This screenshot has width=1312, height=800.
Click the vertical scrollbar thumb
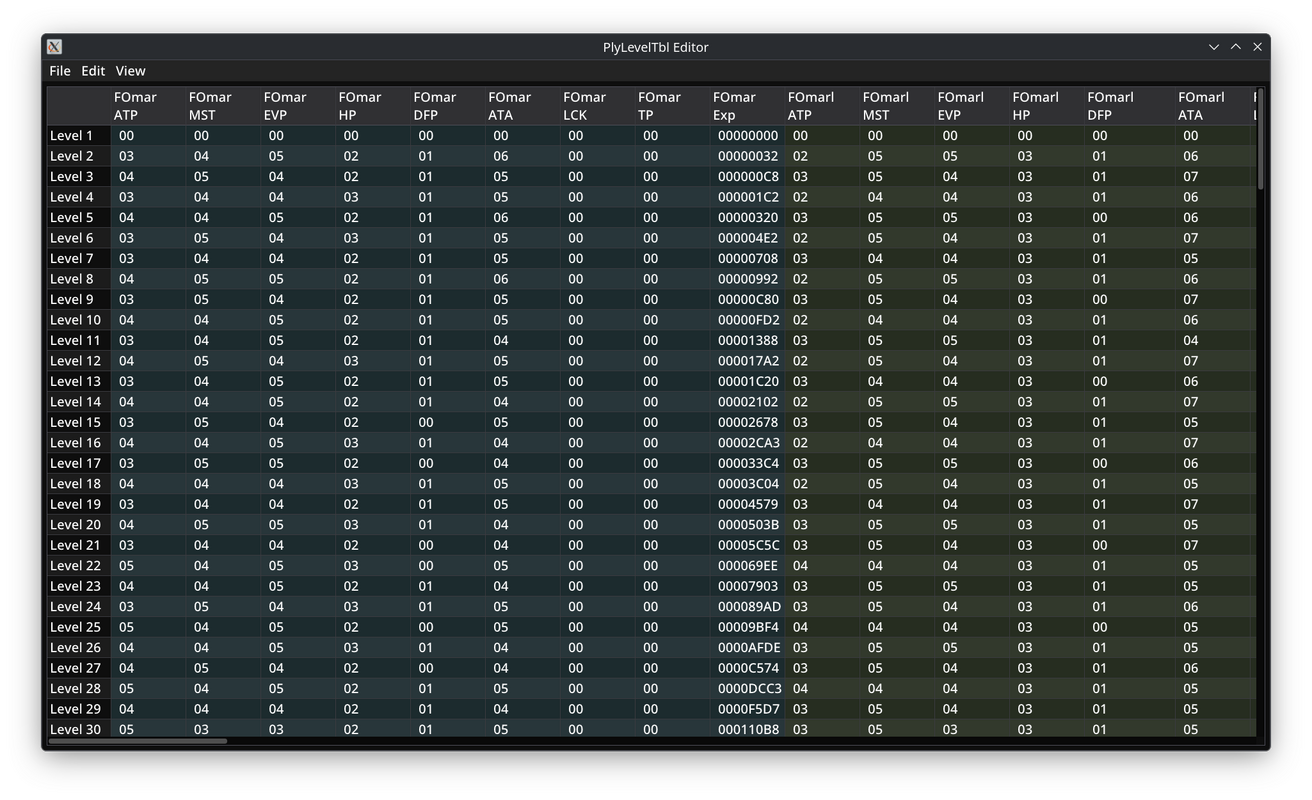click(x=1260, y=140)
